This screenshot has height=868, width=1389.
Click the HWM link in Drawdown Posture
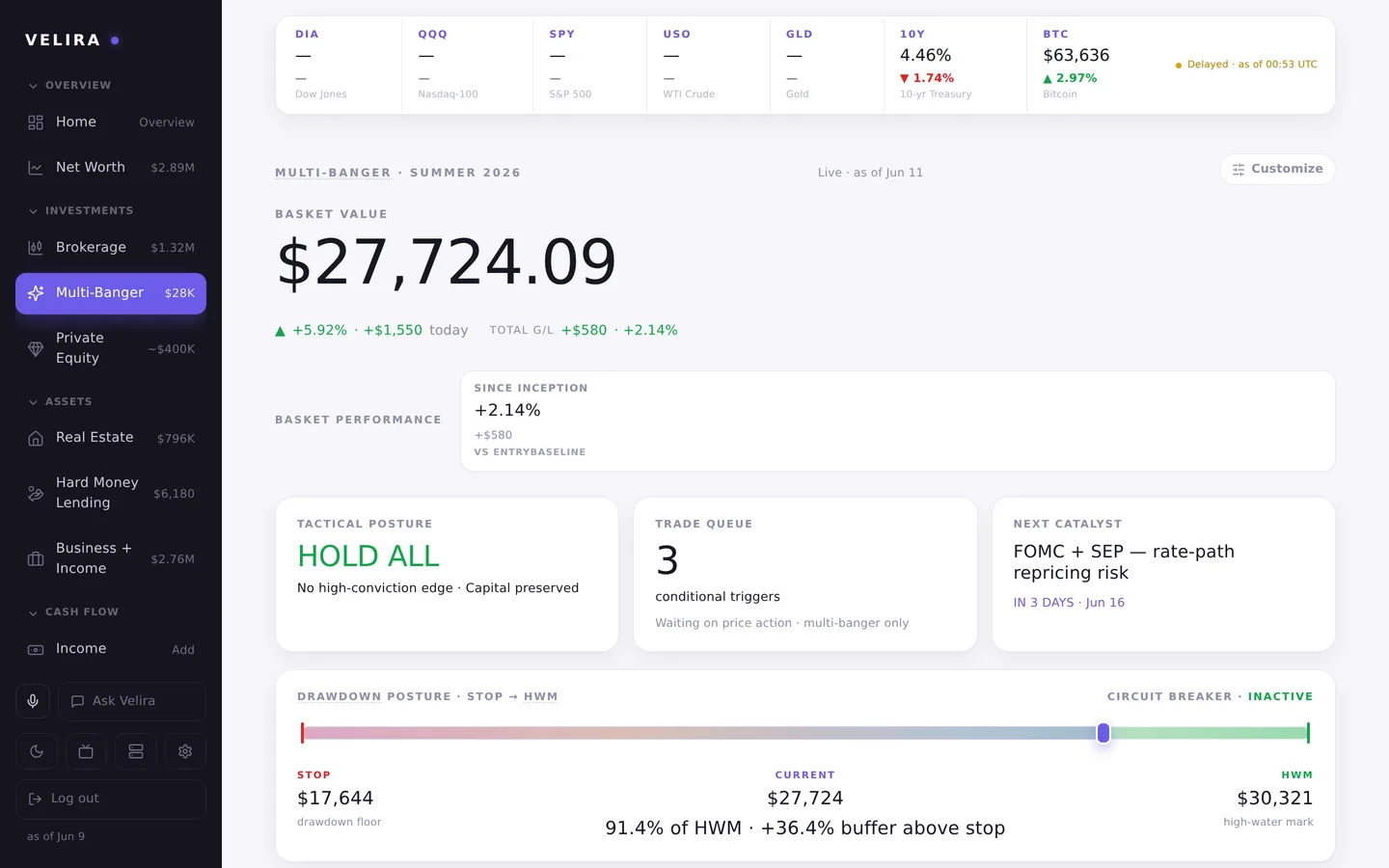(540, 696)
